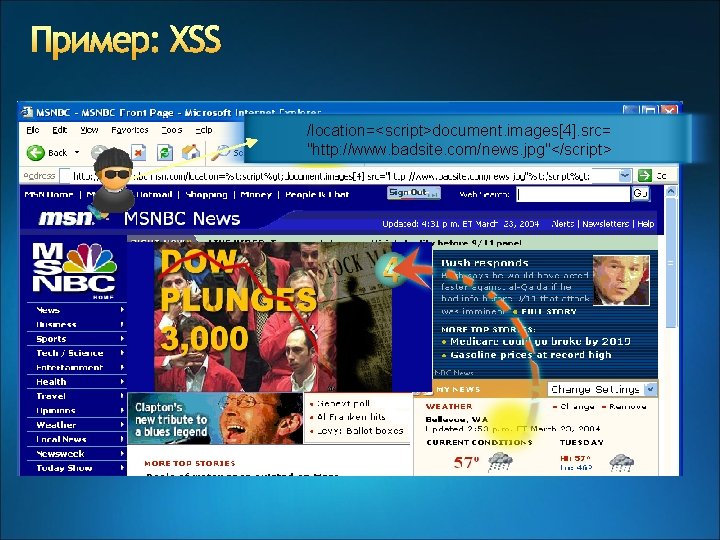Open the Back button history dropdown arrow
Viewport: 720px width, 540px height.
[77, 152]
